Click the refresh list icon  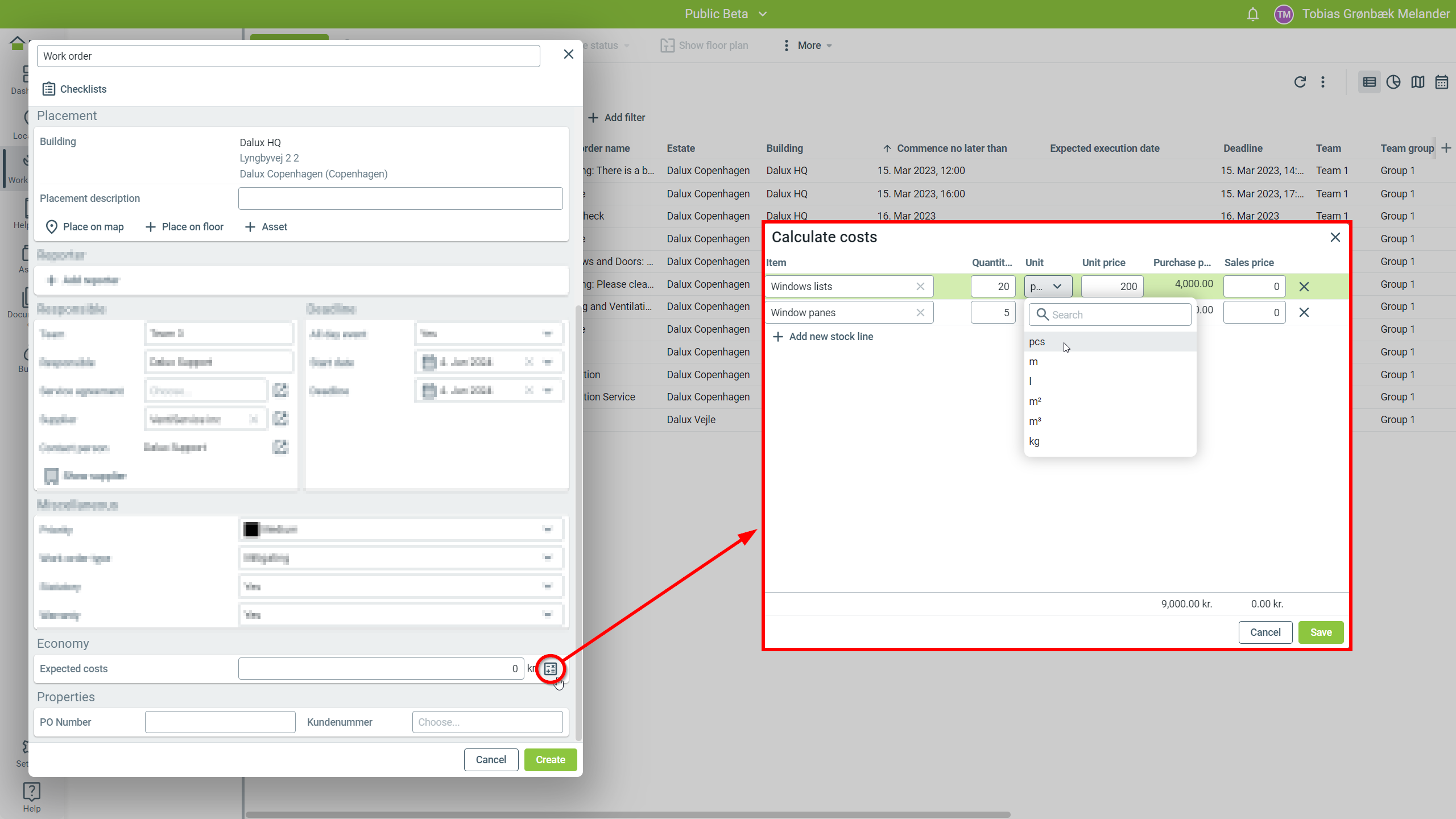click(1300, 82)
